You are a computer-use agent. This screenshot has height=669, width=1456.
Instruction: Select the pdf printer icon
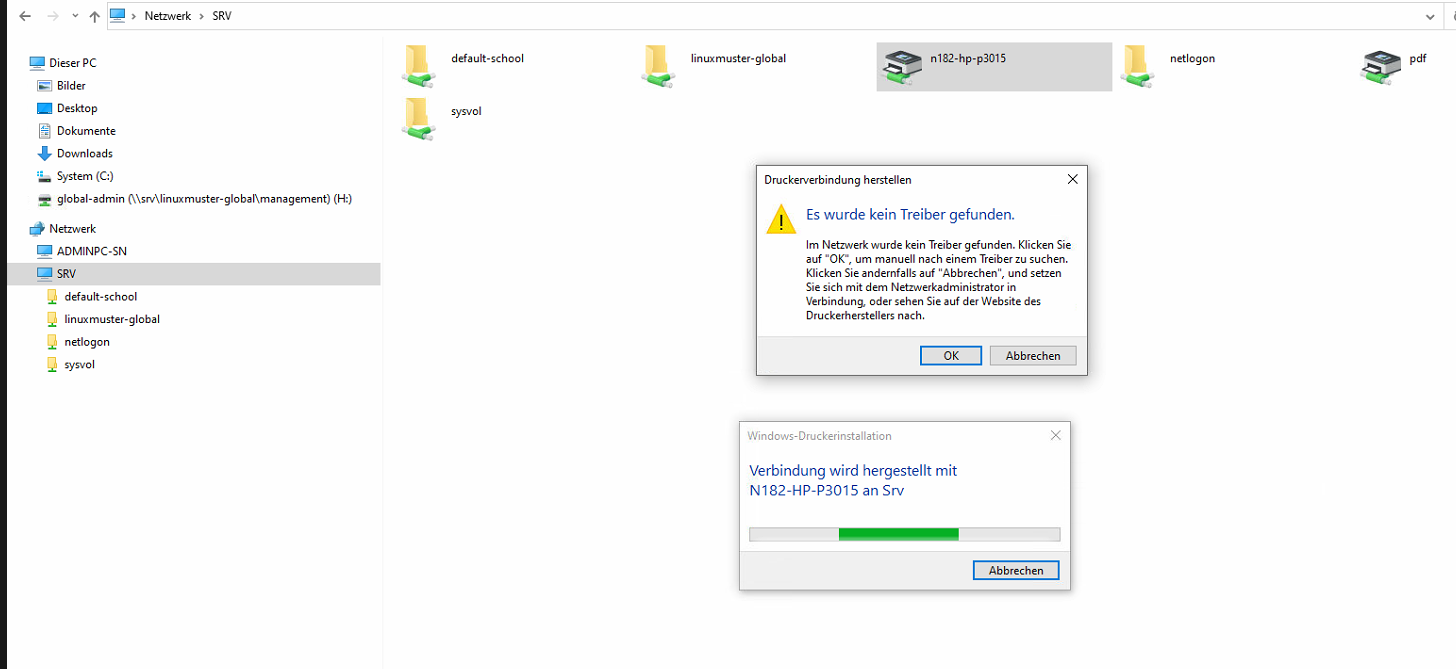(x=1380, y=66)
